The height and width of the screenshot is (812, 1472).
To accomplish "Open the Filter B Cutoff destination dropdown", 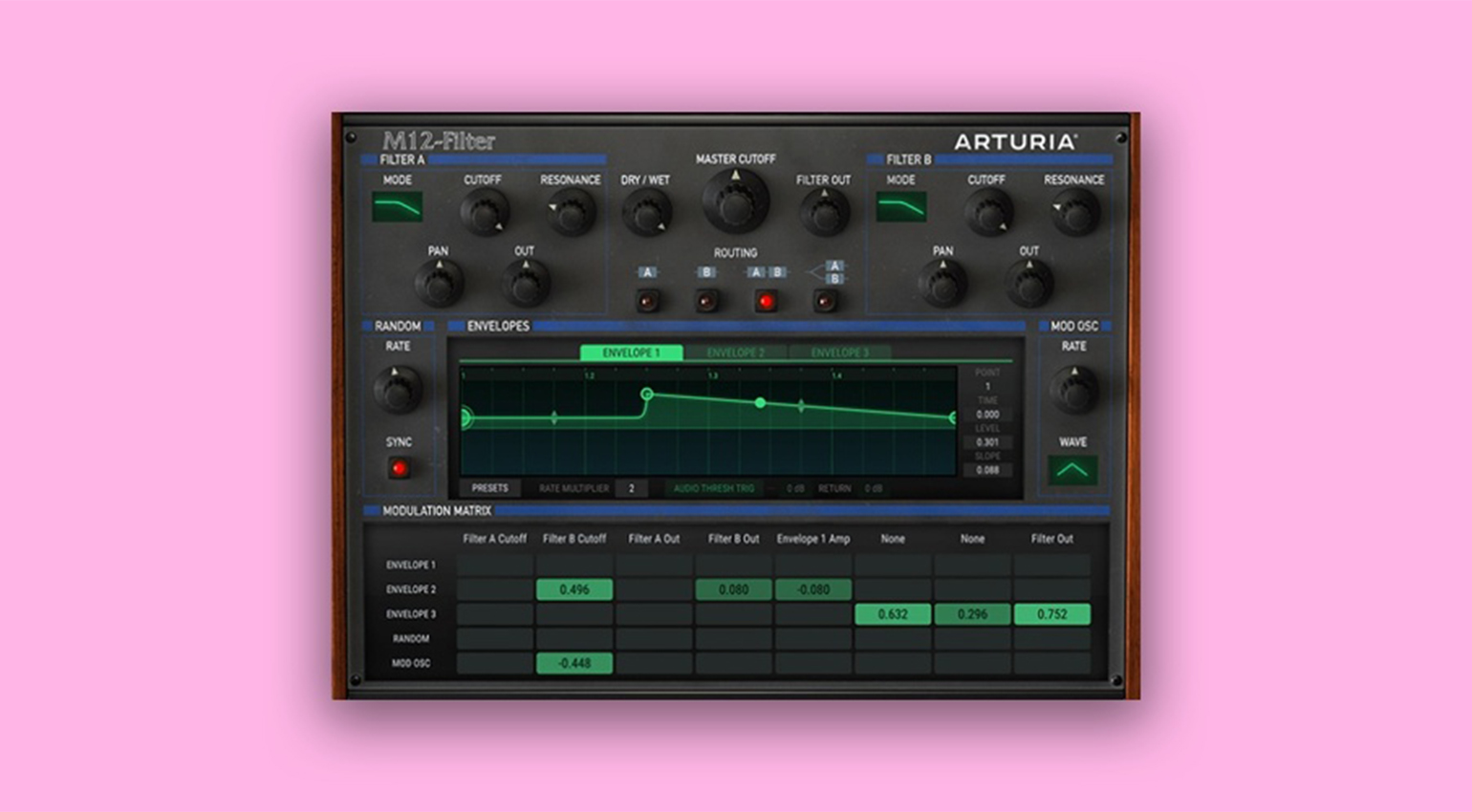I will 574,539.
